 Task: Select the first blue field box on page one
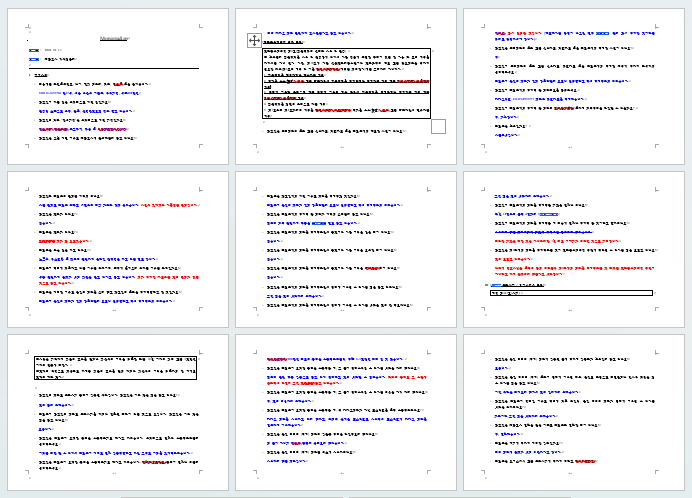pyautogui.click(x=34, y=49)
